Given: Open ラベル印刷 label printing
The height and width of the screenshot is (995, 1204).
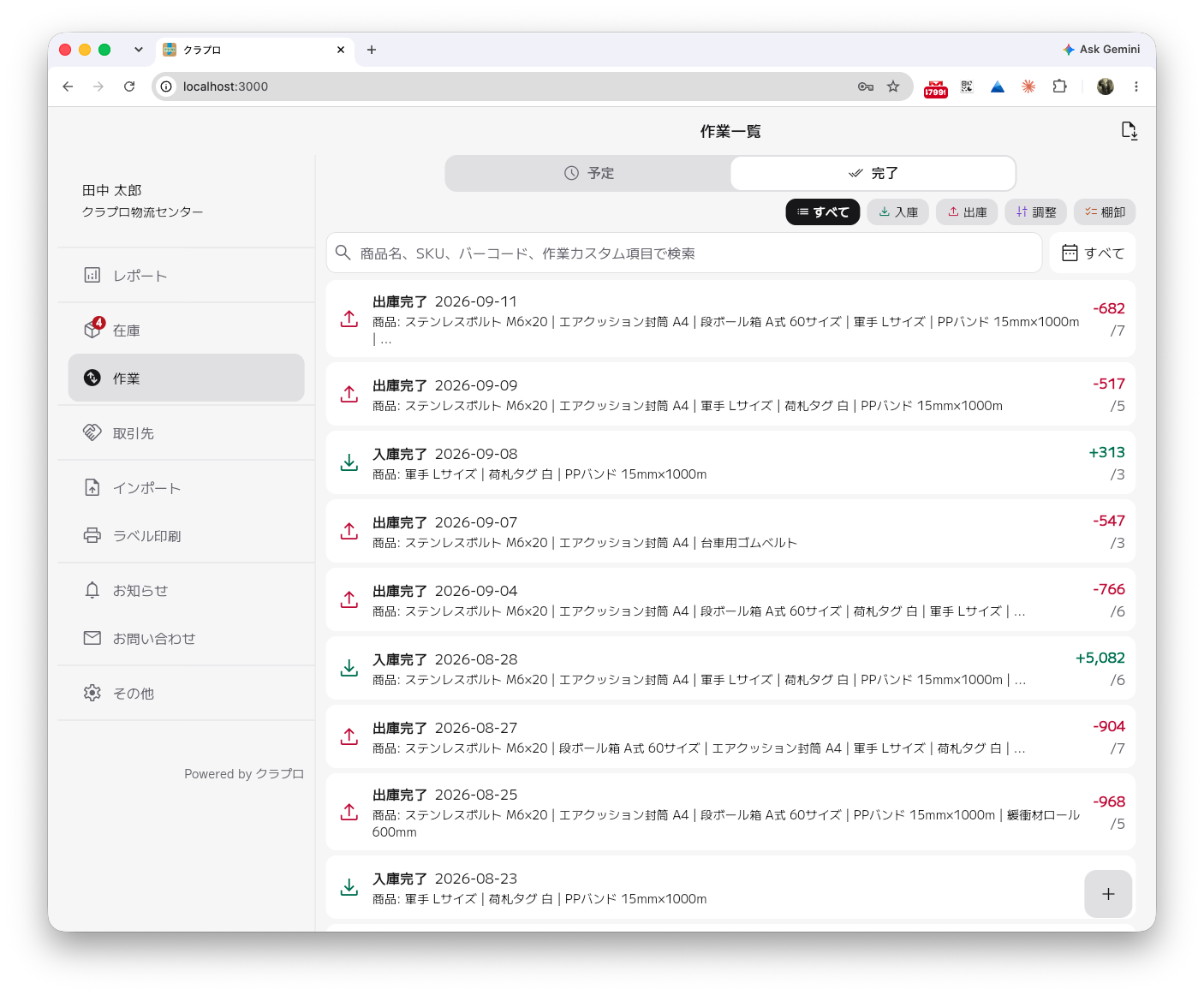Looking at the screenshot, I should [x=186, y=536].
